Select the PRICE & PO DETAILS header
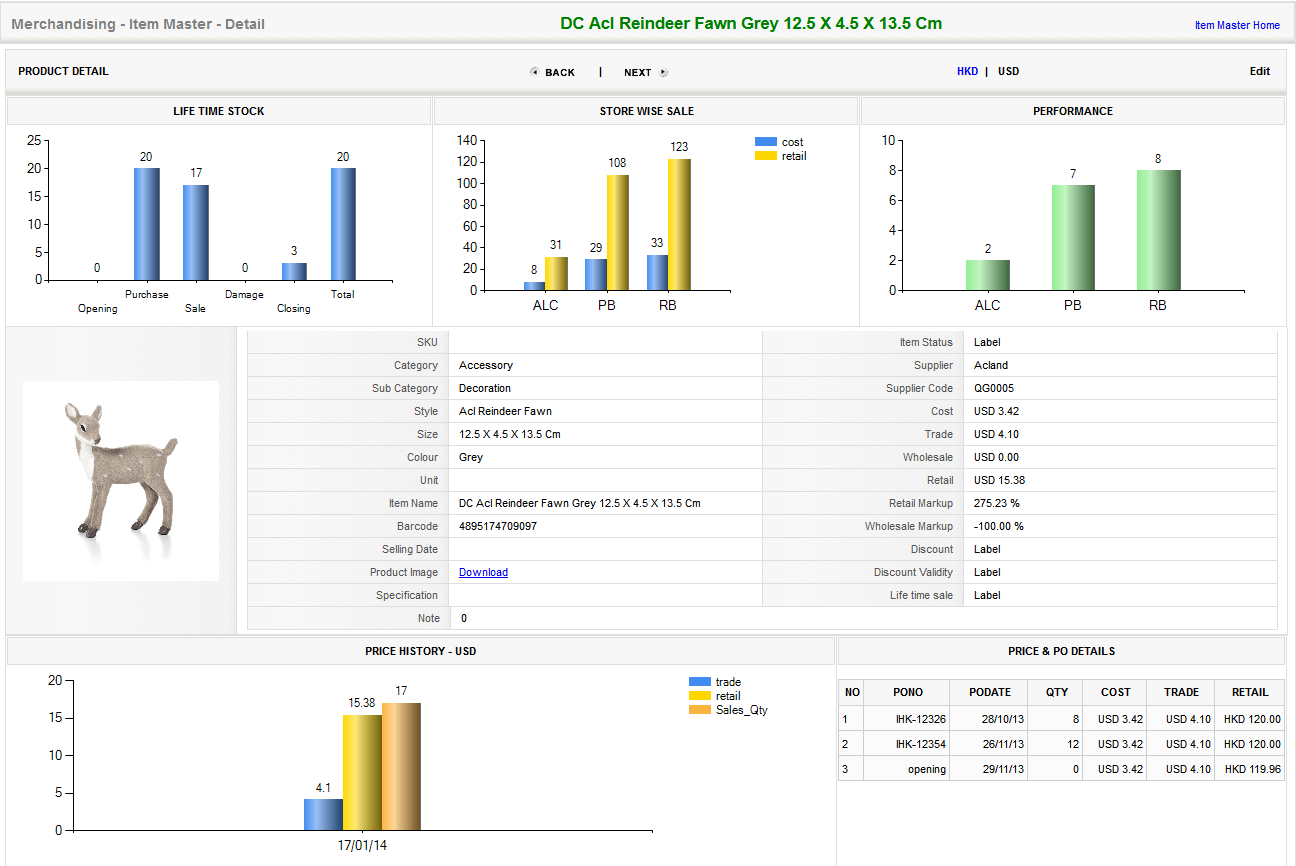The width and height of the screenshot is (1296, 866). [1061, 651]
